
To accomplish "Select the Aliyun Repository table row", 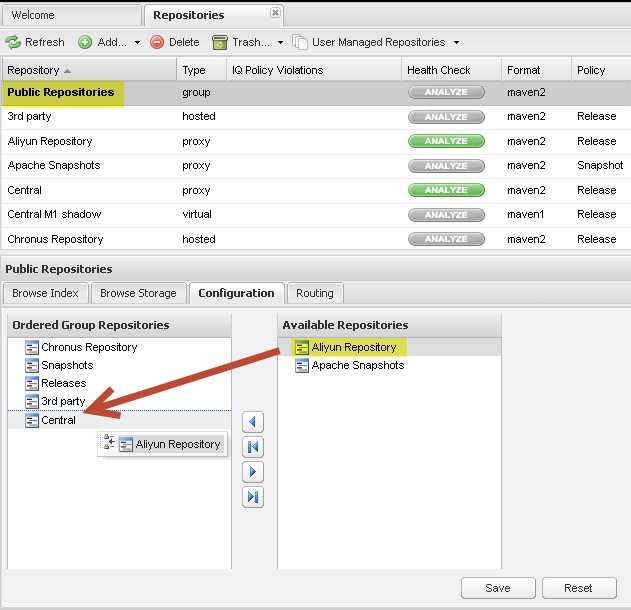I will (x=316, y=141).
